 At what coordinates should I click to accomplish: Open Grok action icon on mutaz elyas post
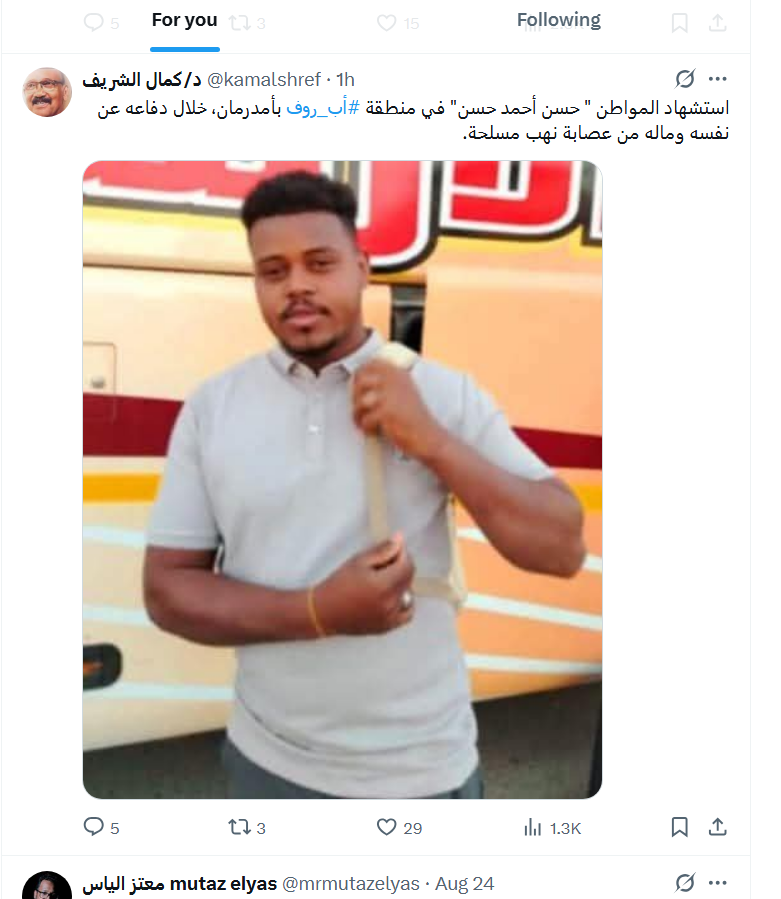685,883
